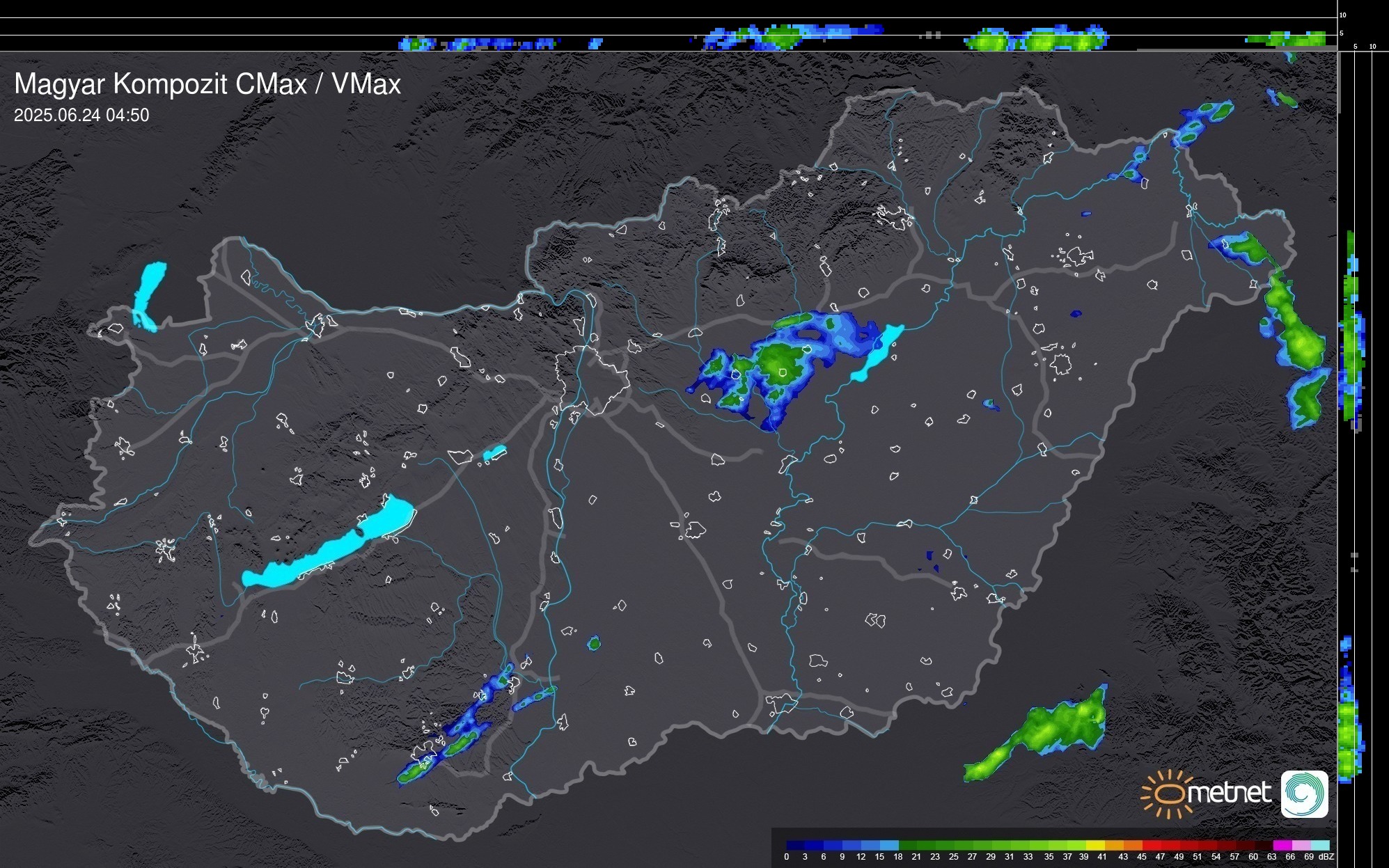Click the 2025.06.24 04:50 timestamp

[x=81, y=116]
